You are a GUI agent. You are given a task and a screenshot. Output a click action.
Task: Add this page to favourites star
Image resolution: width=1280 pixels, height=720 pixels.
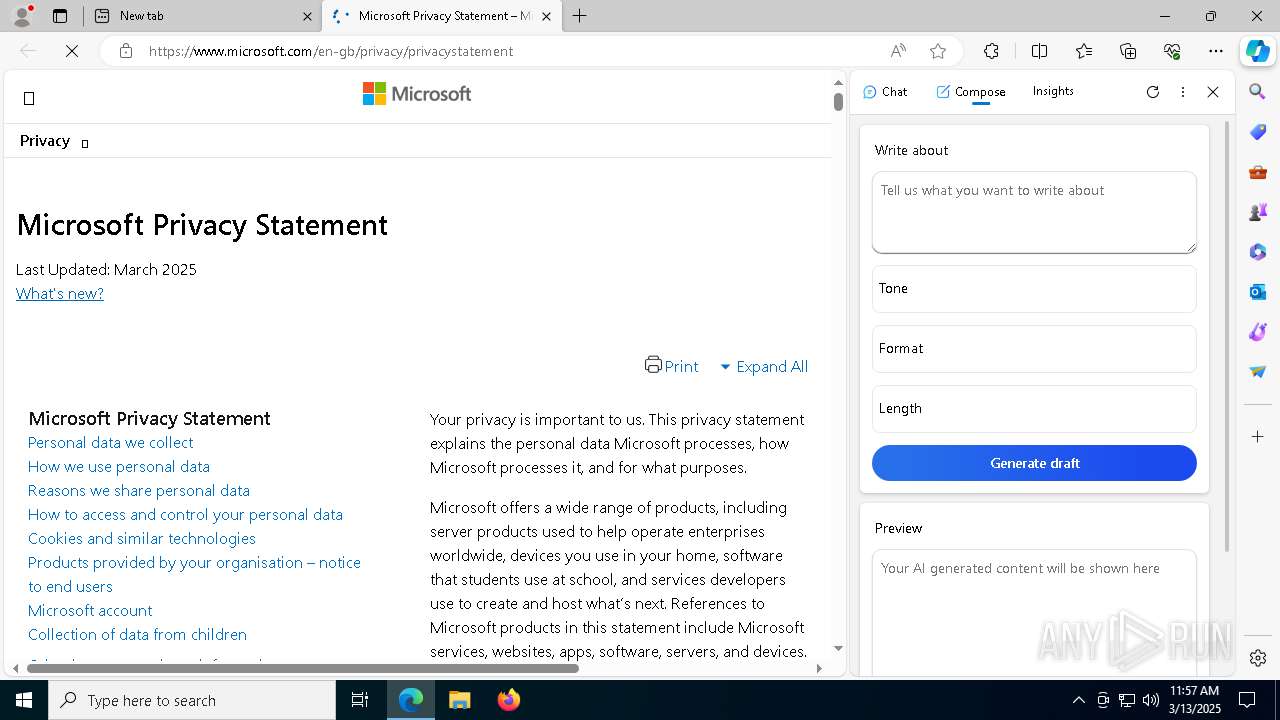click(937, 51)
